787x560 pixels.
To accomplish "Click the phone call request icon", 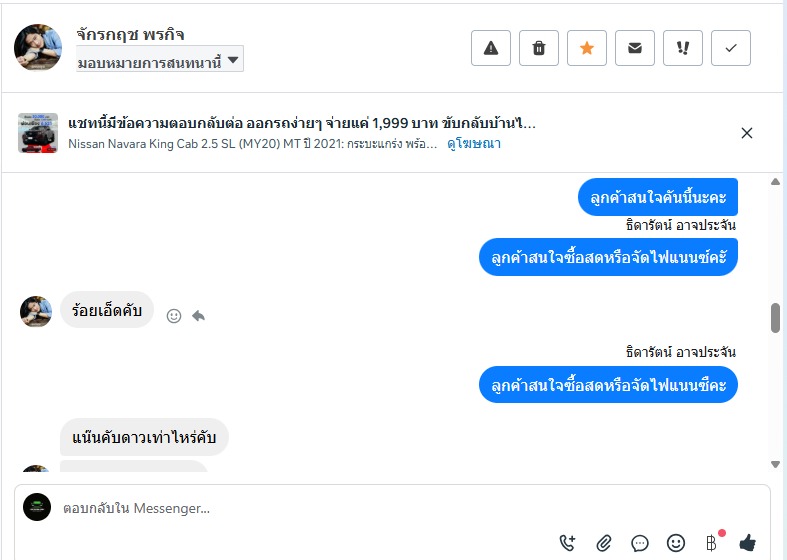I will (x=568, y=543).
